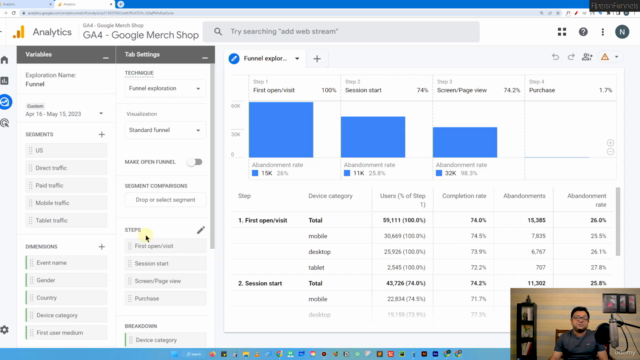Select the Event name dimension
The height and width of the screenshot is (360, 640).
pos(66,263)
